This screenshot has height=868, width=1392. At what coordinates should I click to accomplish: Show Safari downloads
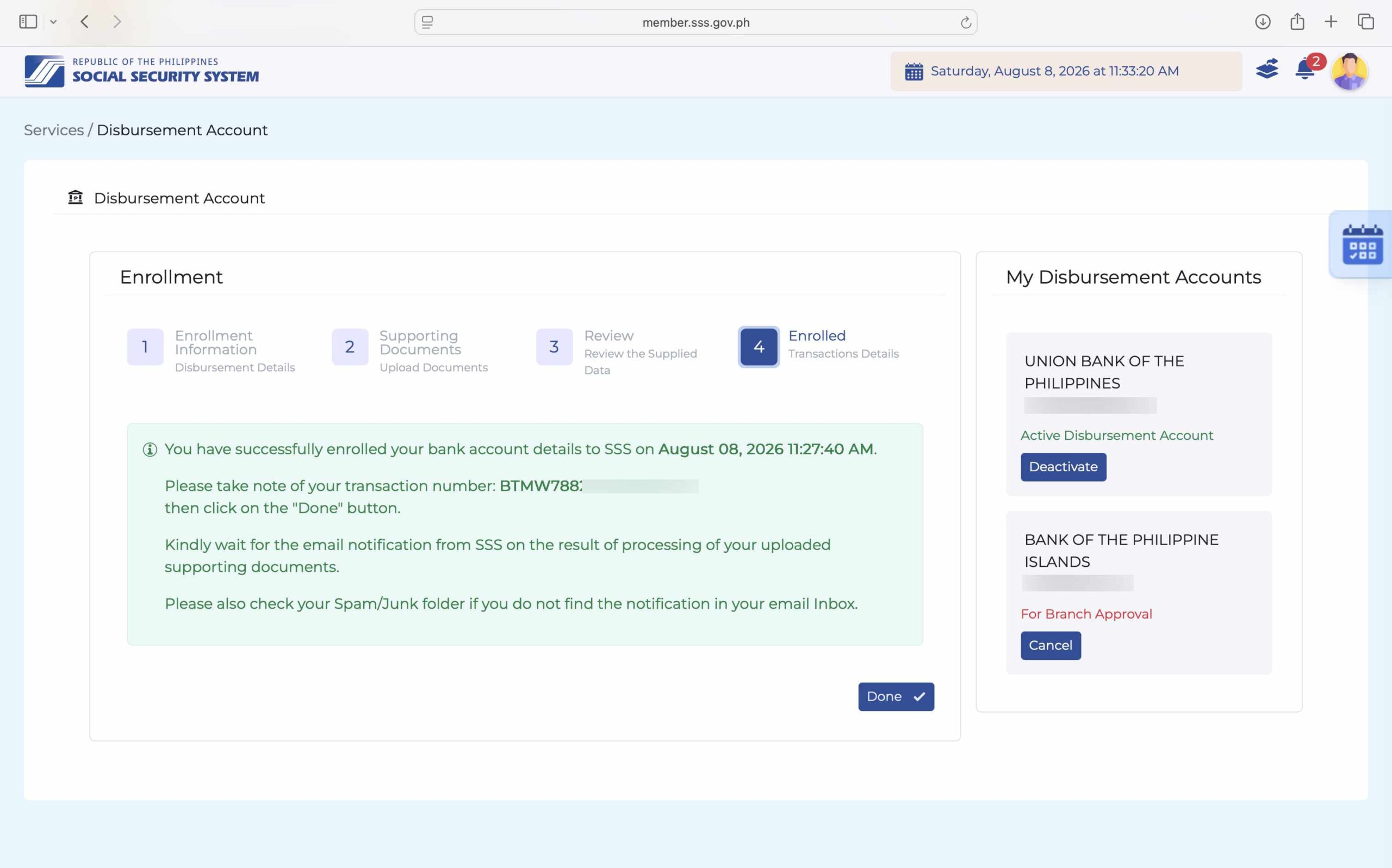[1262, 22]
